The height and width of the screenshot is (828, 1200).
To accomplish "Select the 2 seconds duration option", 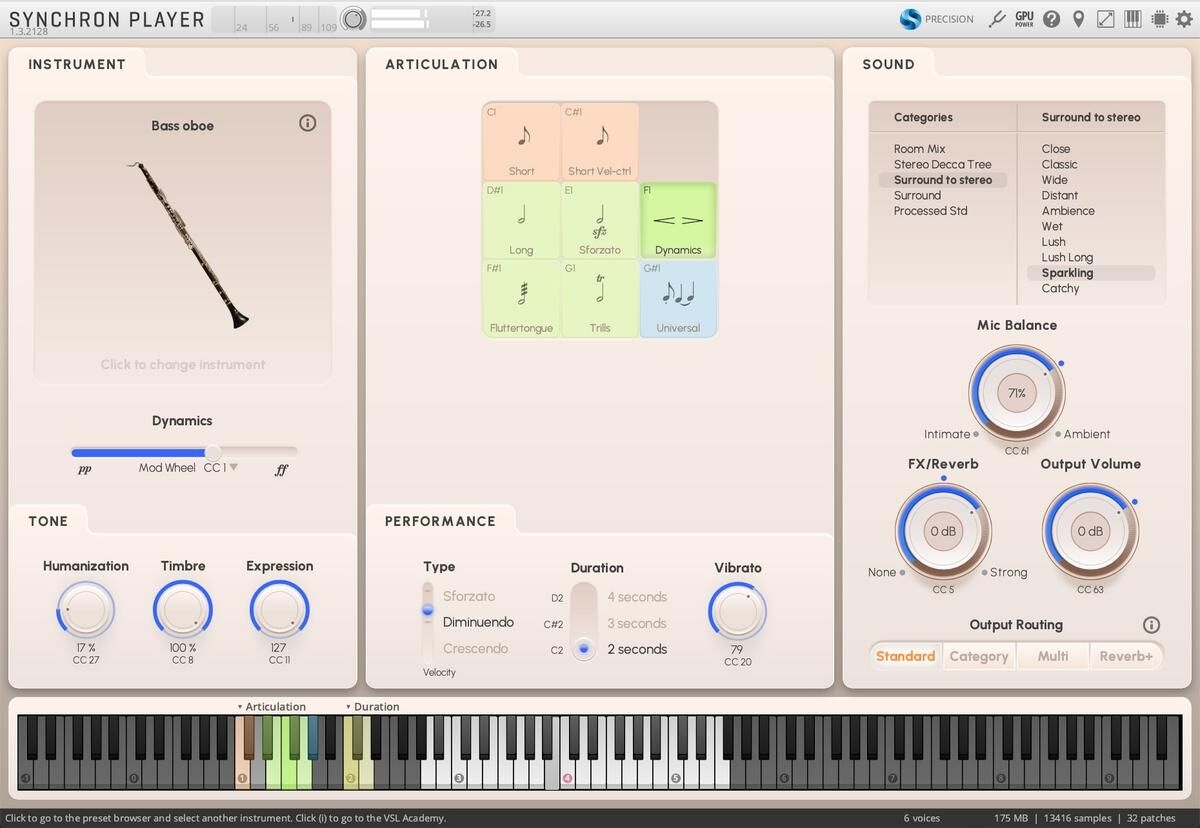I will 637,649.
